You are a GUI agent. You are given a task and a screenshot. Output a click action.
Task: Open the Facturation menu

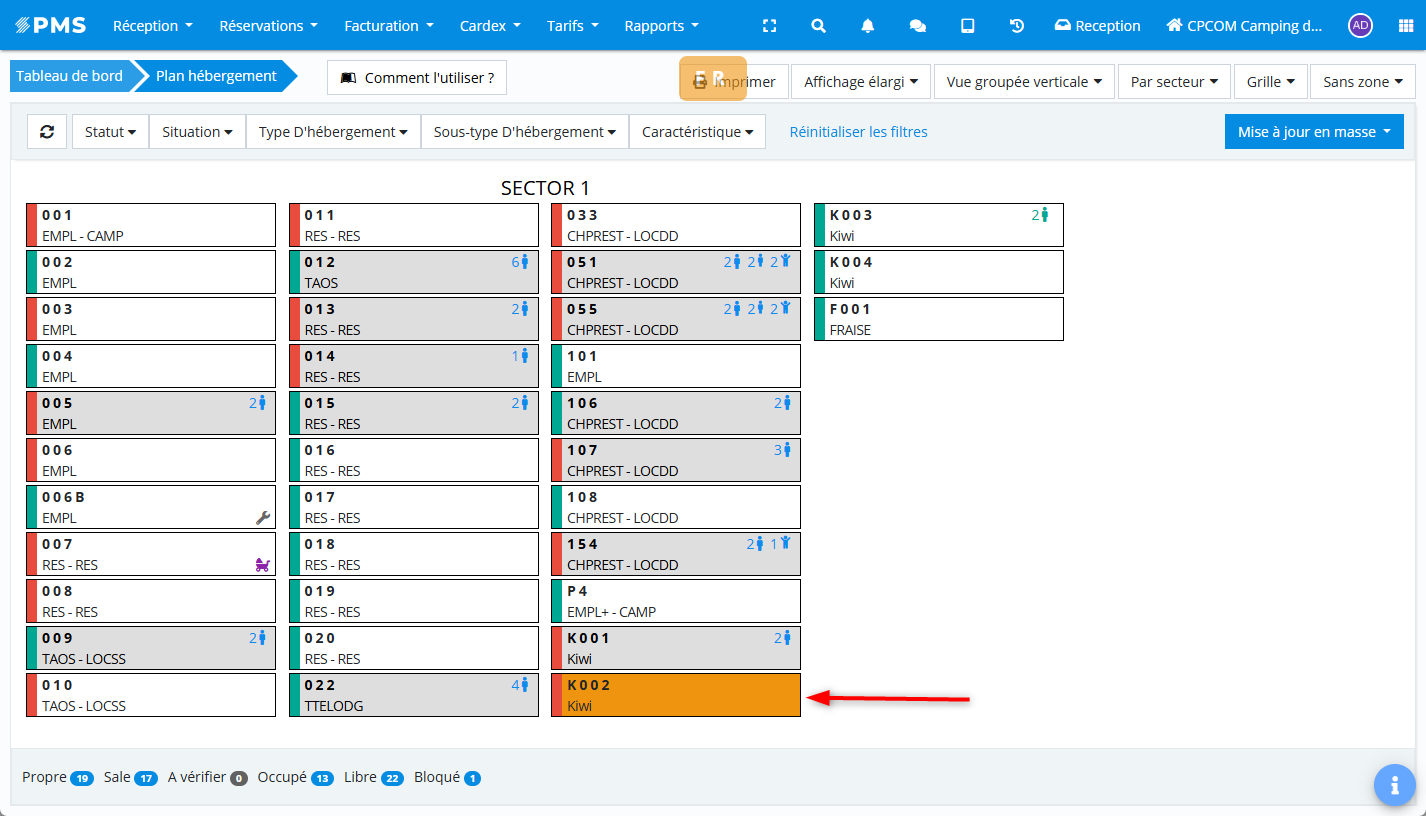[388, 26]
